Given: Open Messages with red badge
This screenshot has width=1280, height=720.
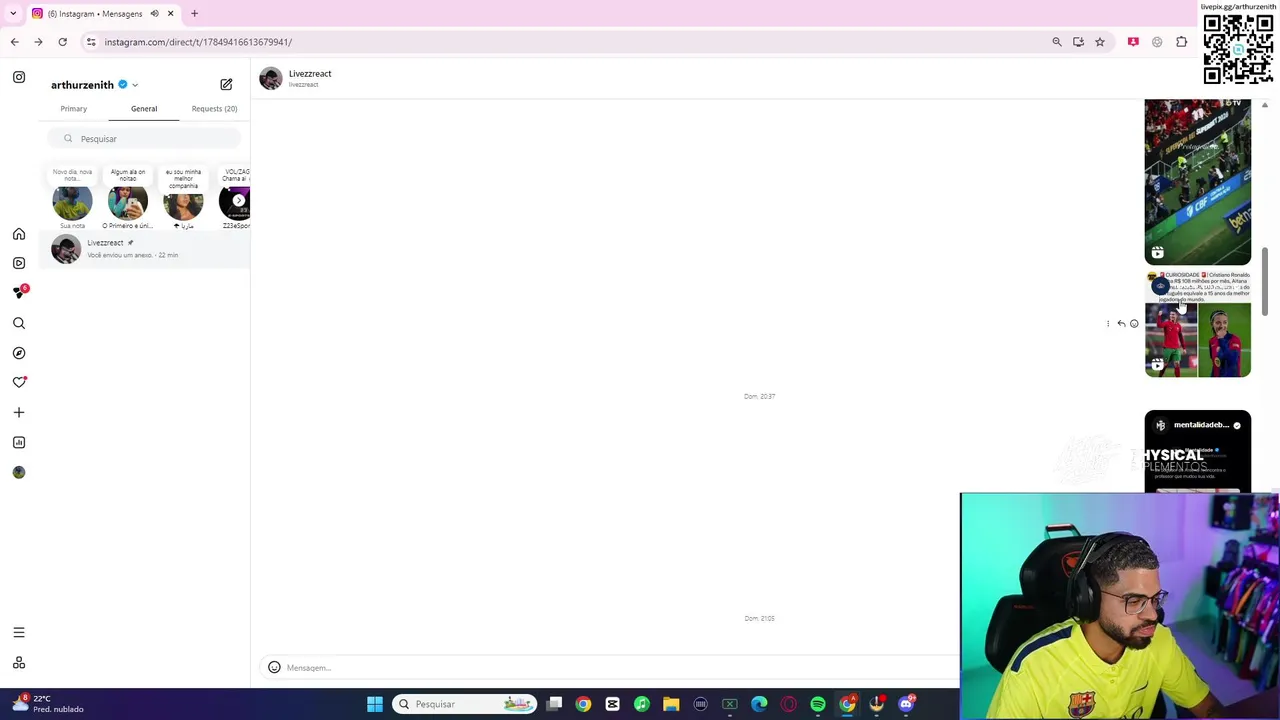Looking at the screenshot, I should coord(19,292).
